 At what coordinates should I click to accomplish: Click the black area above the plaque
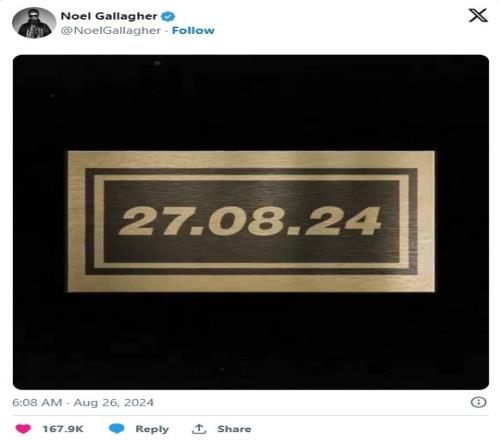(x=251, y=103)
